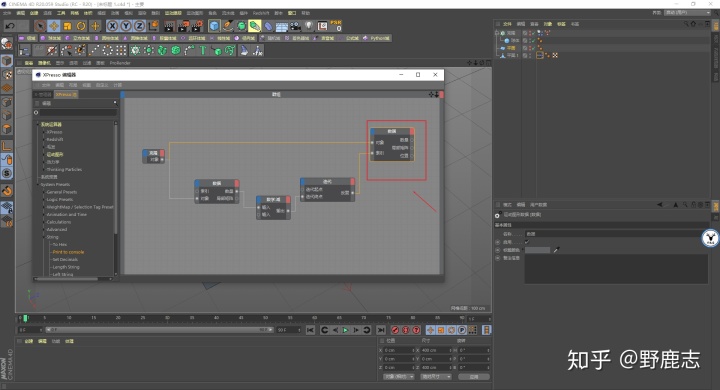Click the Floor grid environment icon
720x390 pixels.
281,27
